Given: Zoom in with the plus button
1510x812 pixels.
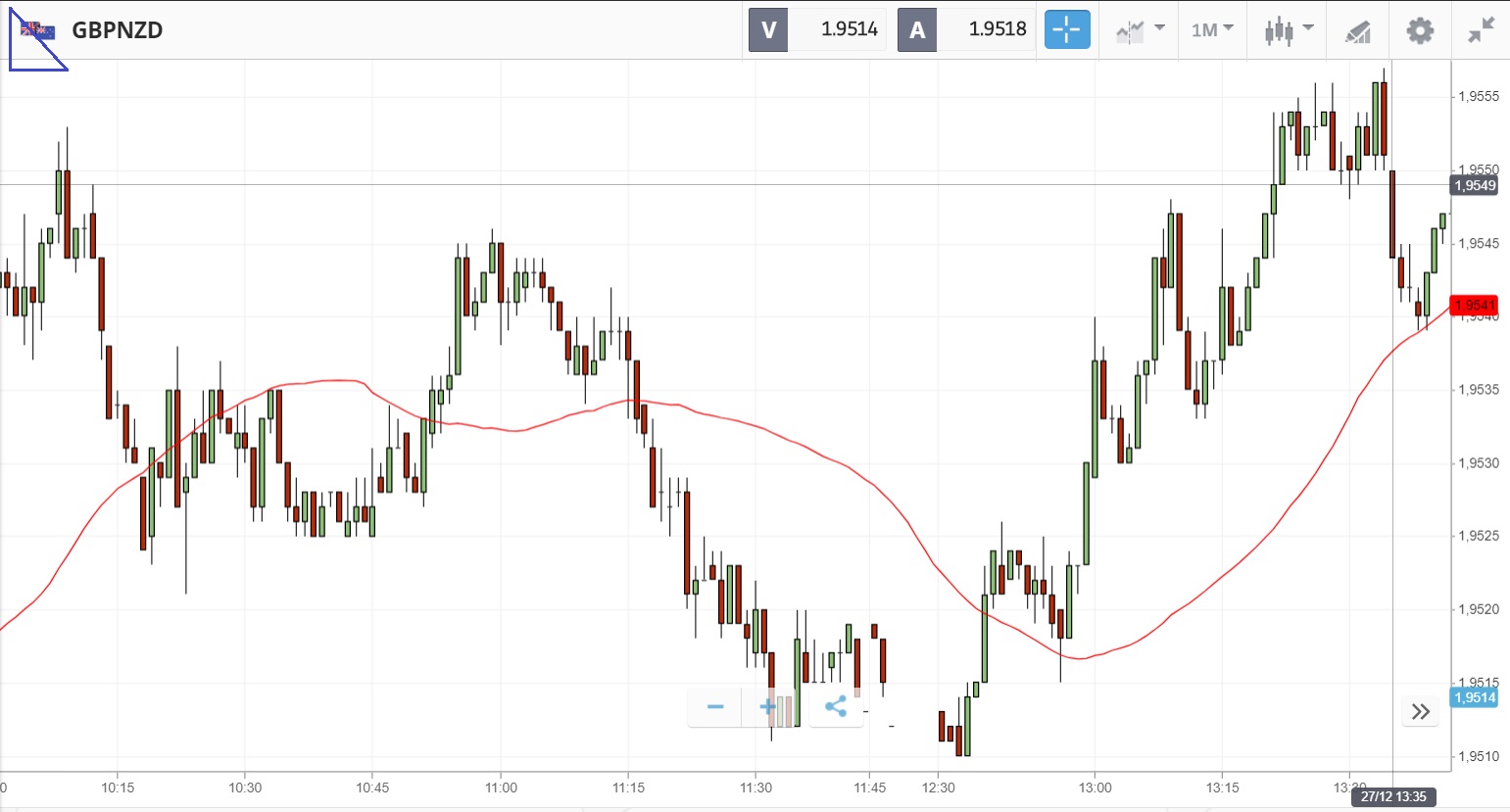Looking at the screenshot, I should tap(768, 706).
